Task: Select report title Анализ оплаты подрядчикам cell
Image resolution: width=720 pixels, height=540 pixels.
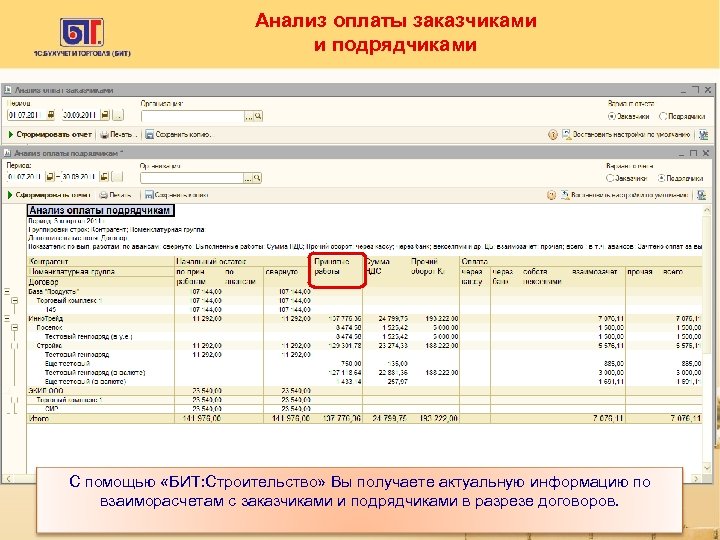Action: [100, 210]
